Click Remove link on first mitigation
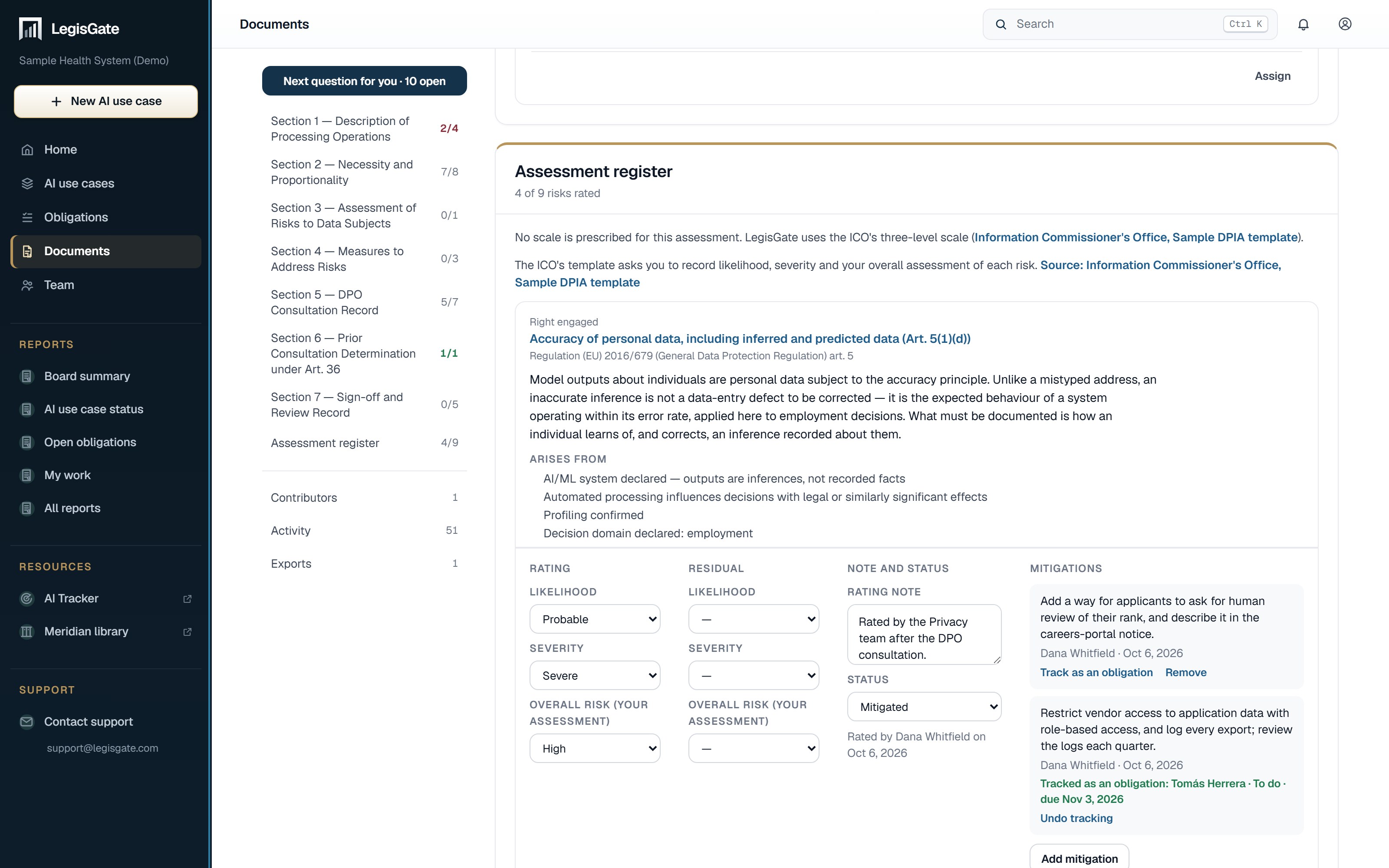Viewport: 1389px width, 868px height. pyautogui.click(x=1186, y=673)
